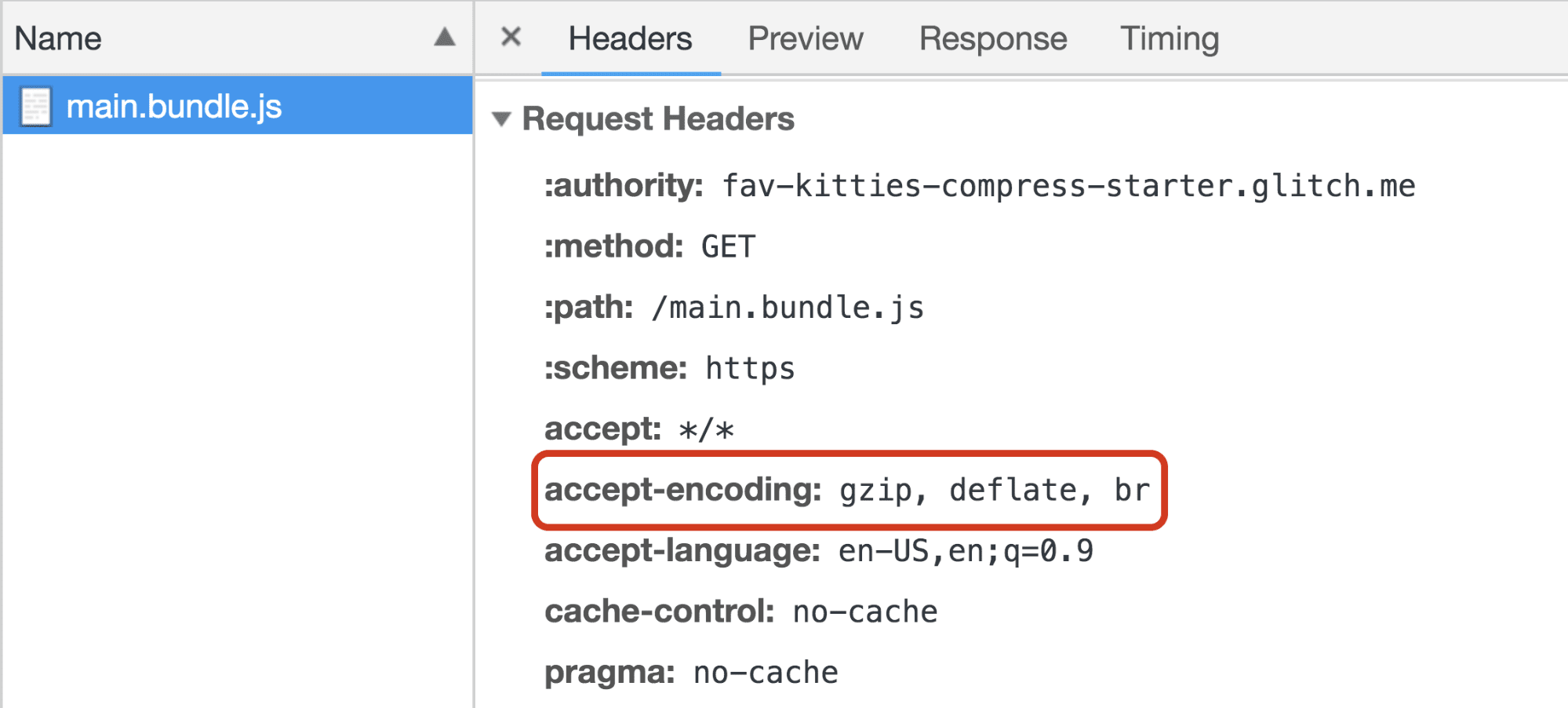This screenshot has width=1568, height=708.
Task: Click the sort arrow in Name column
Action: tap(444, 37)
